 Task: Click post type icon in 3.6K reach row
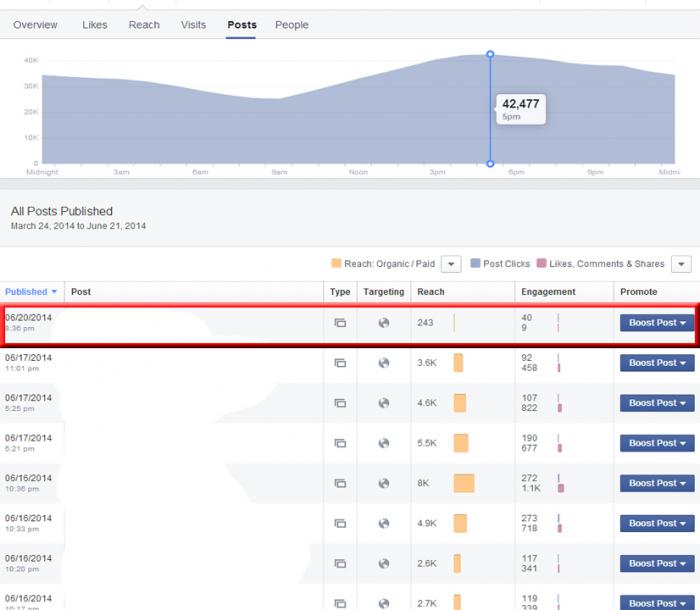(340, 363)
